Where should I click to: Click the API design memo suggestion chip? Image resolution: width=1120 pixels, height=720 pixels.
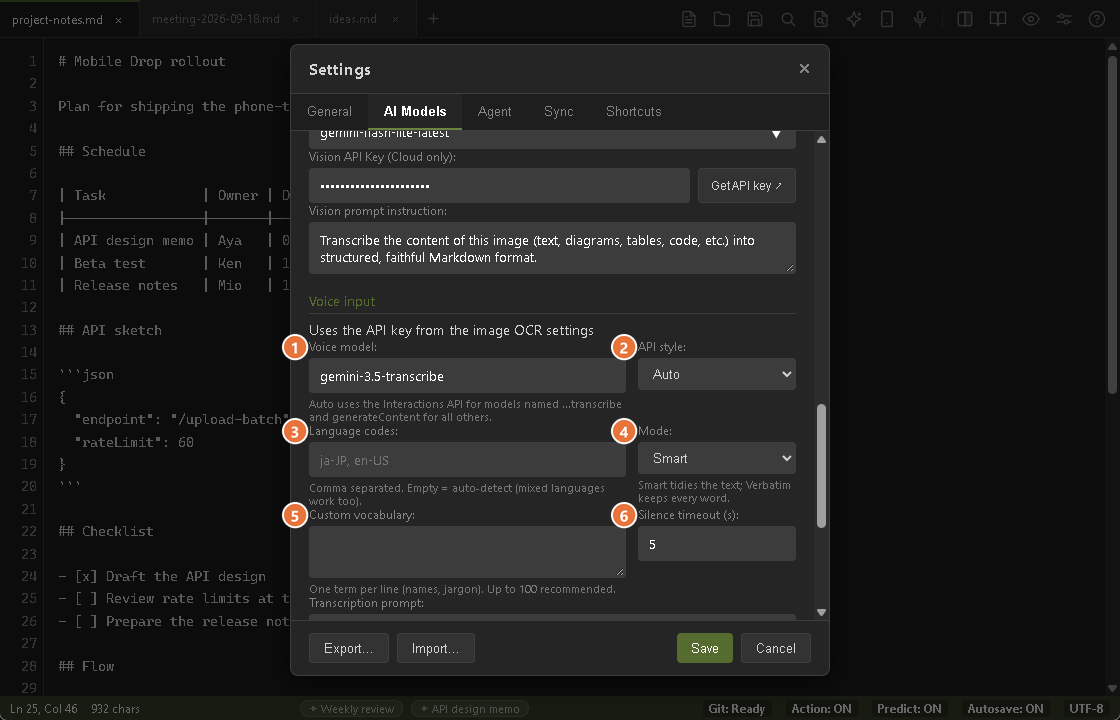(x=470, y=709)
